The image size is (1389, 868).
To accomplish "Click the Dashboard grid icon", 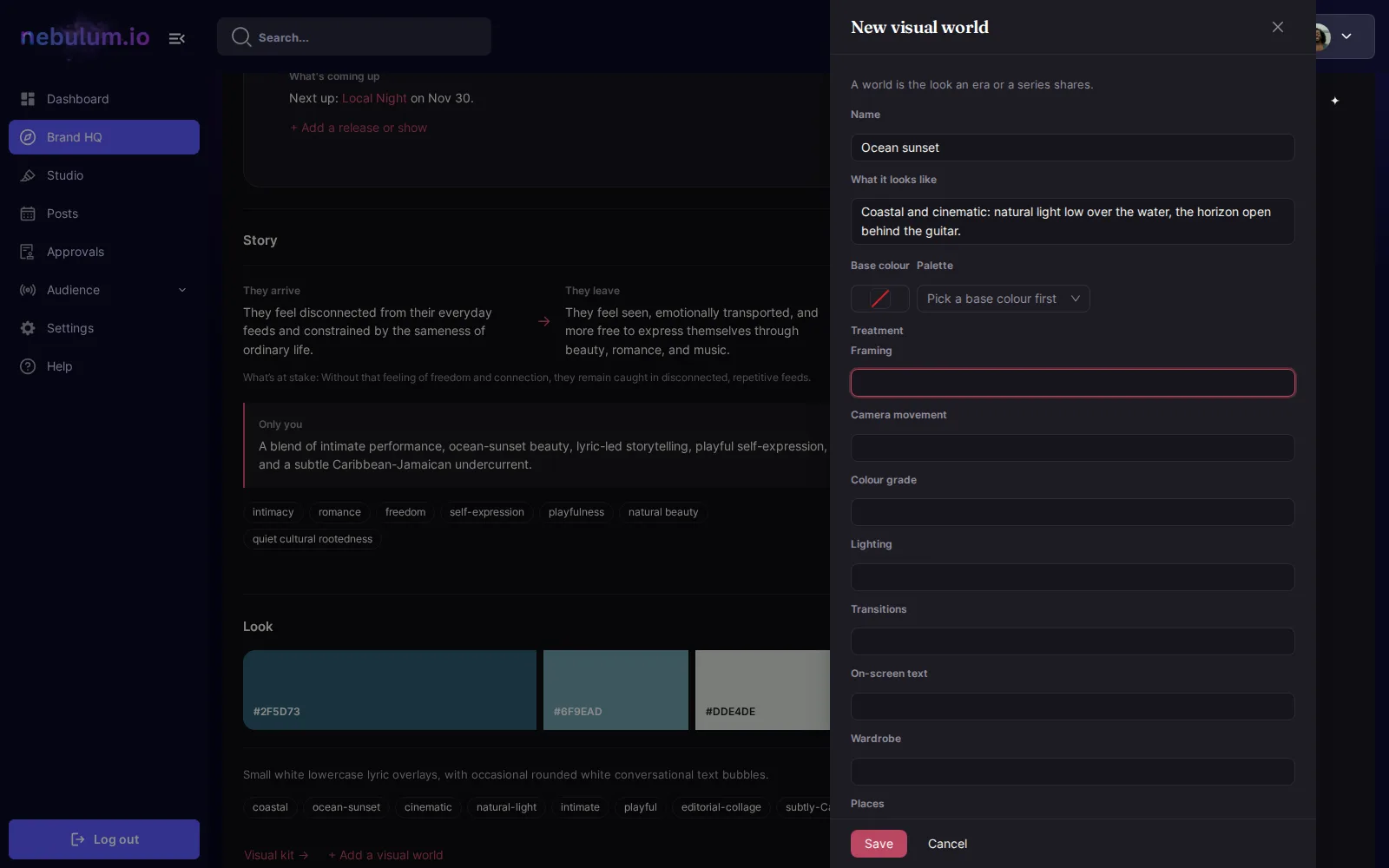I will [28, 99].
